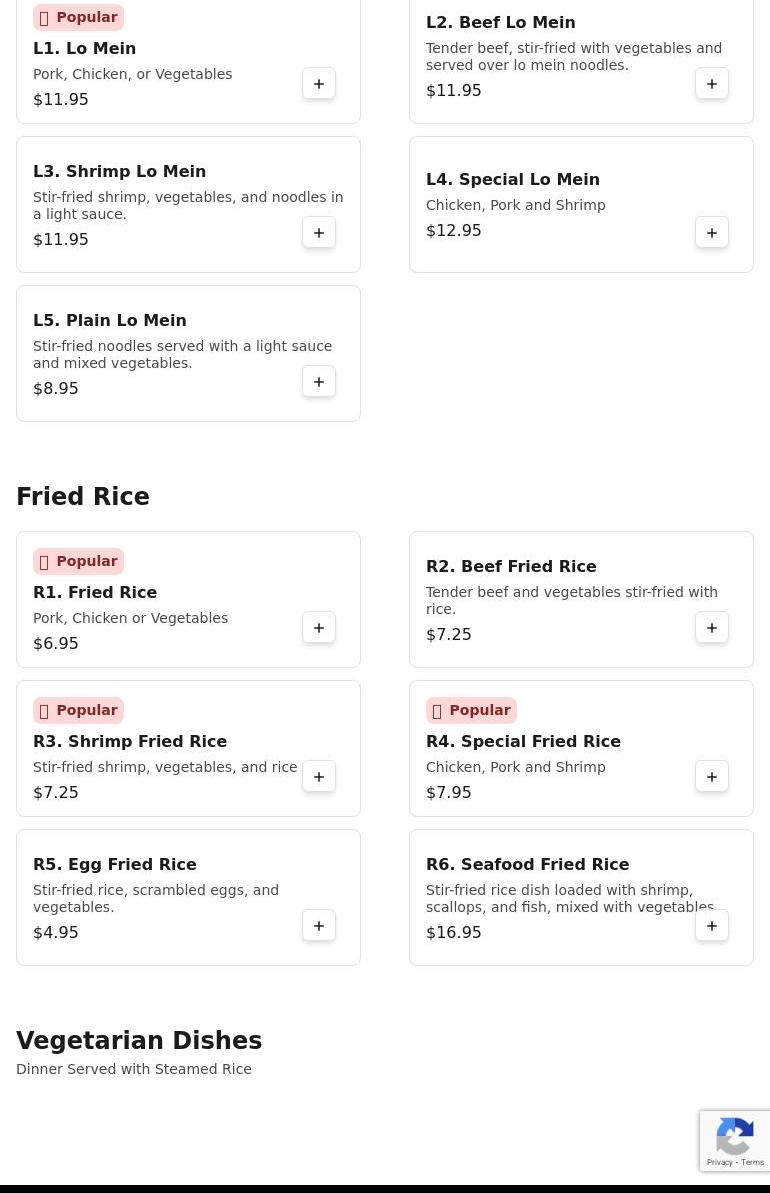Add R5. Egg Fried Rice via plus icon

[319, 926]
